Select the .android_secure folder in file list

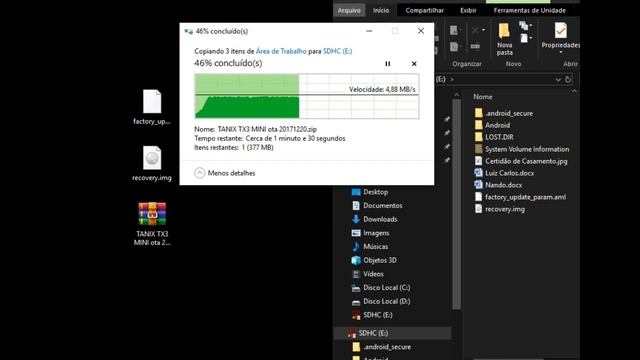[x=504, y=113]
